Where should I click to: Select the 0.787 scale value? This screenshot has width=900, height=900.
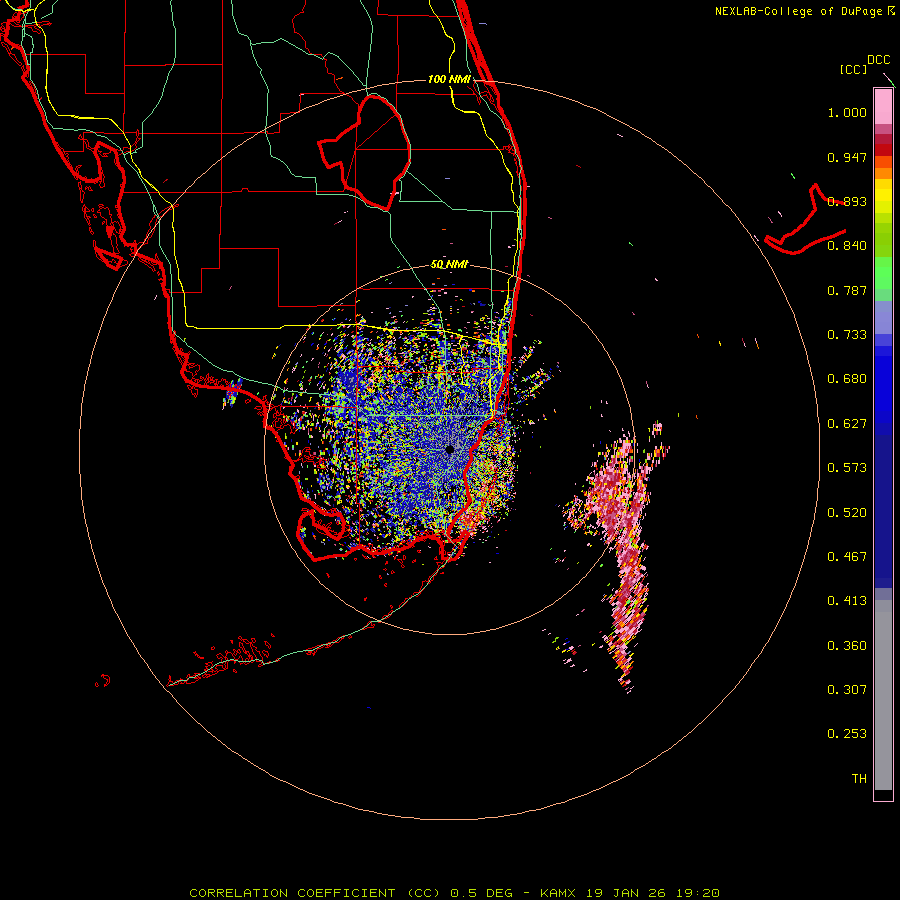coord(847,290)
